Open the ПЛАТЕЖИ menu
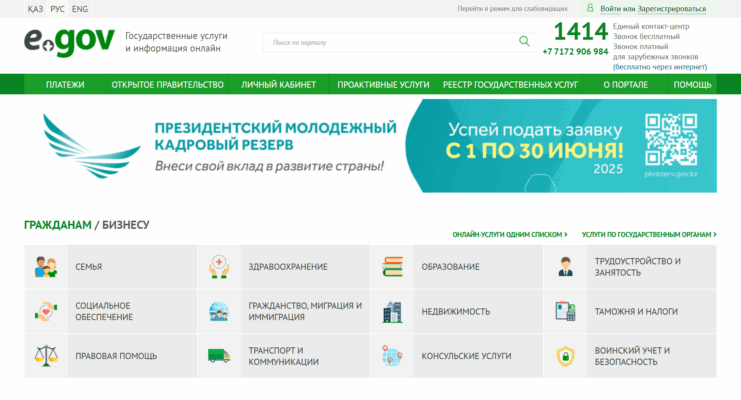 pos(65,85)
